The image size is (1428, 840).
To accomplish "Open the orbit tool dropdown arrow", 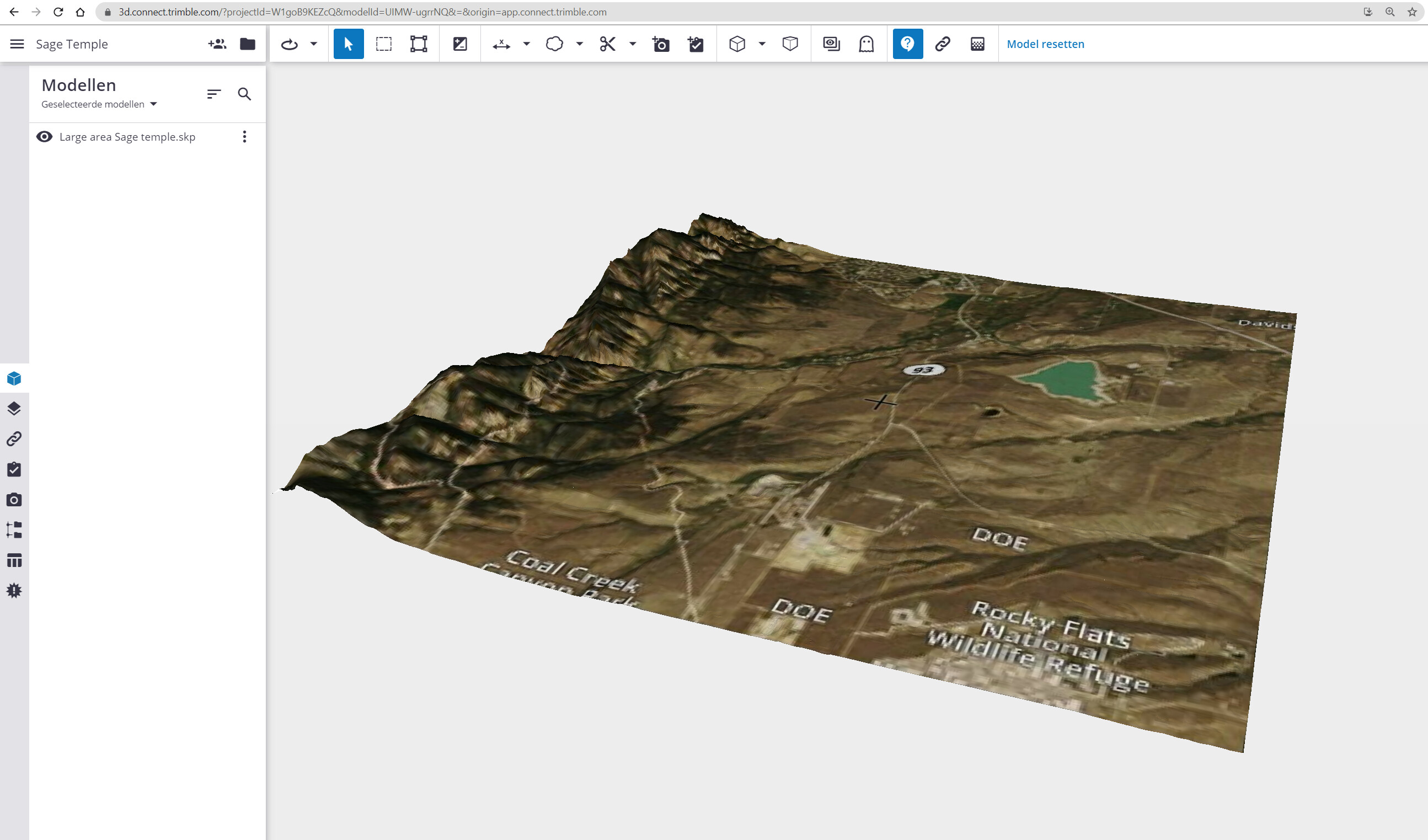I will [x=313, y=44].
